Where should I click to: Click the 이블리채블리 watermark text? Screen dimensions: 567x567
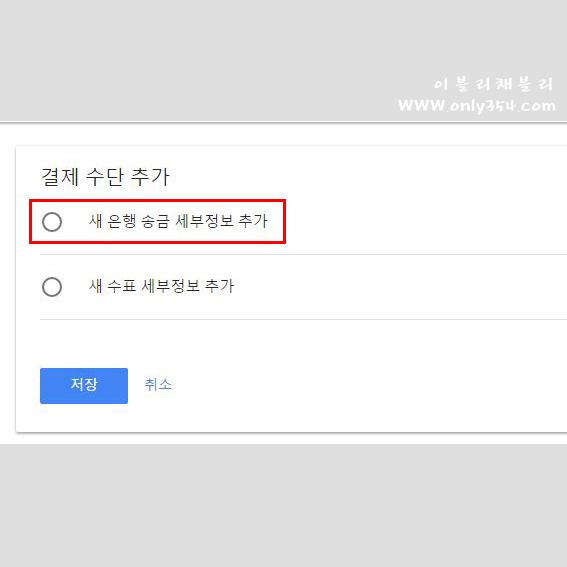(x=494, y=84)
